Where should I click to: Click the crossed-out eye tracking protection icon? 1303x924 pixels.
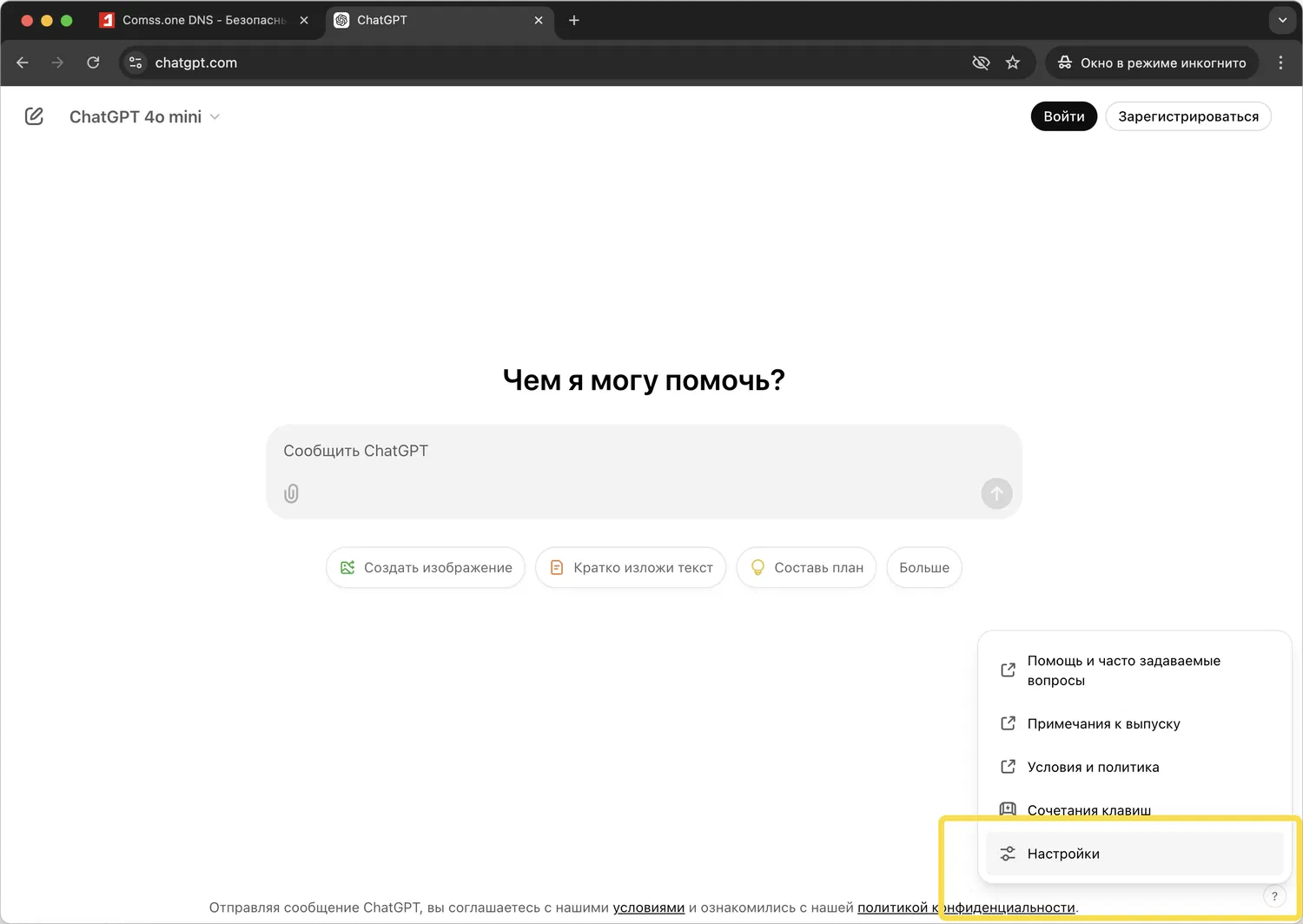[x=981, y=63]
